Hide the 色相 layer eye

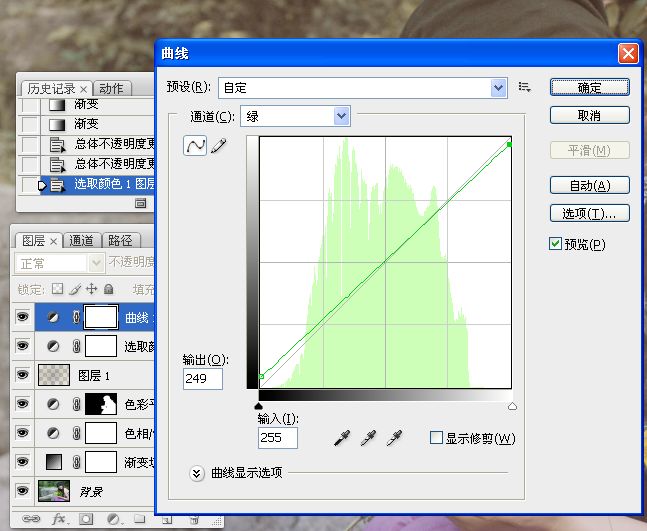coord(22,432)
